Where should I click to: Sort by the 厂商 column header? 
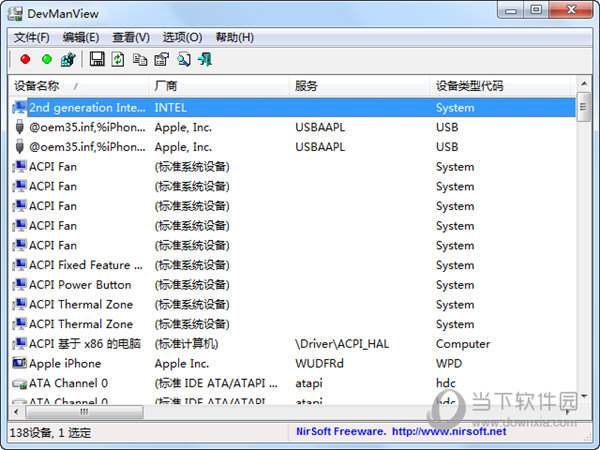219,86
